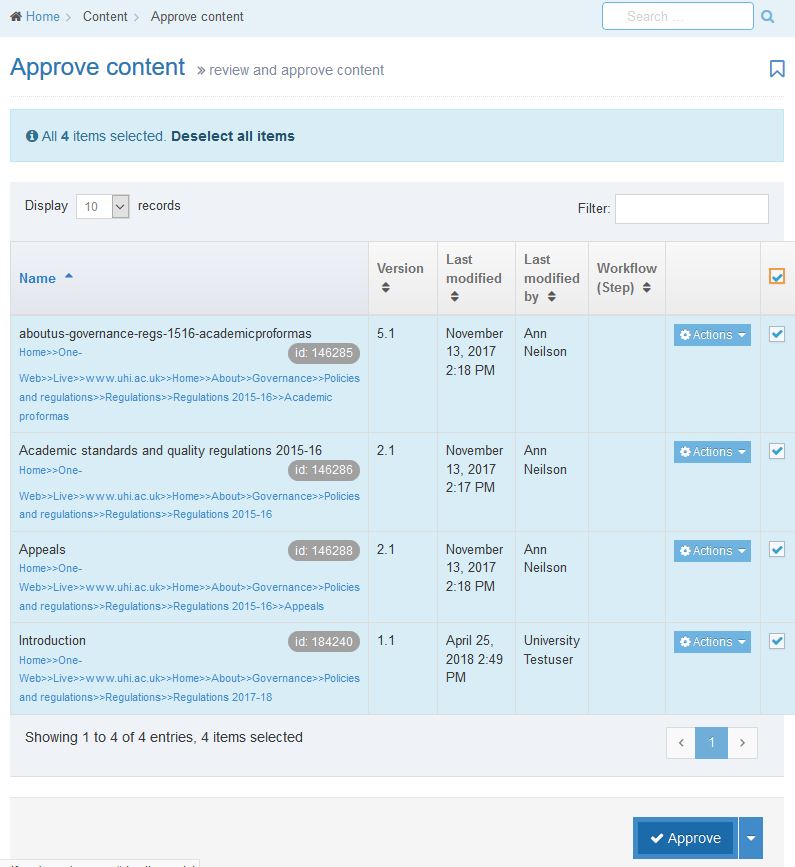The image size is (795, 867).
Task: Select page 1 in pagination
Action: 712,743
